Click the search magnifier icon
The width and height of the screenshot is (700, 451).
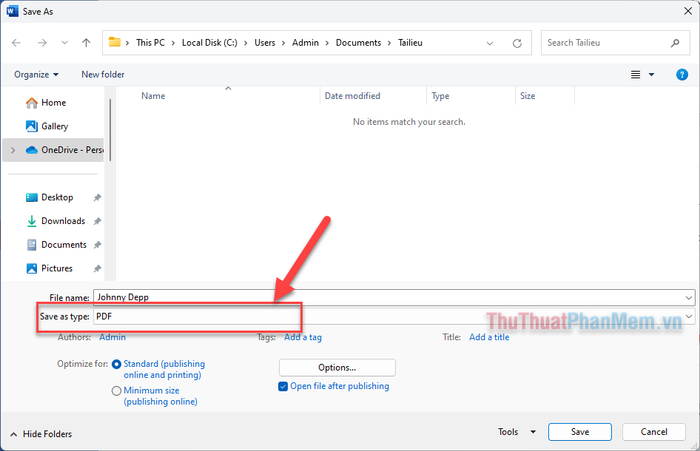click(x=675, y=43)
